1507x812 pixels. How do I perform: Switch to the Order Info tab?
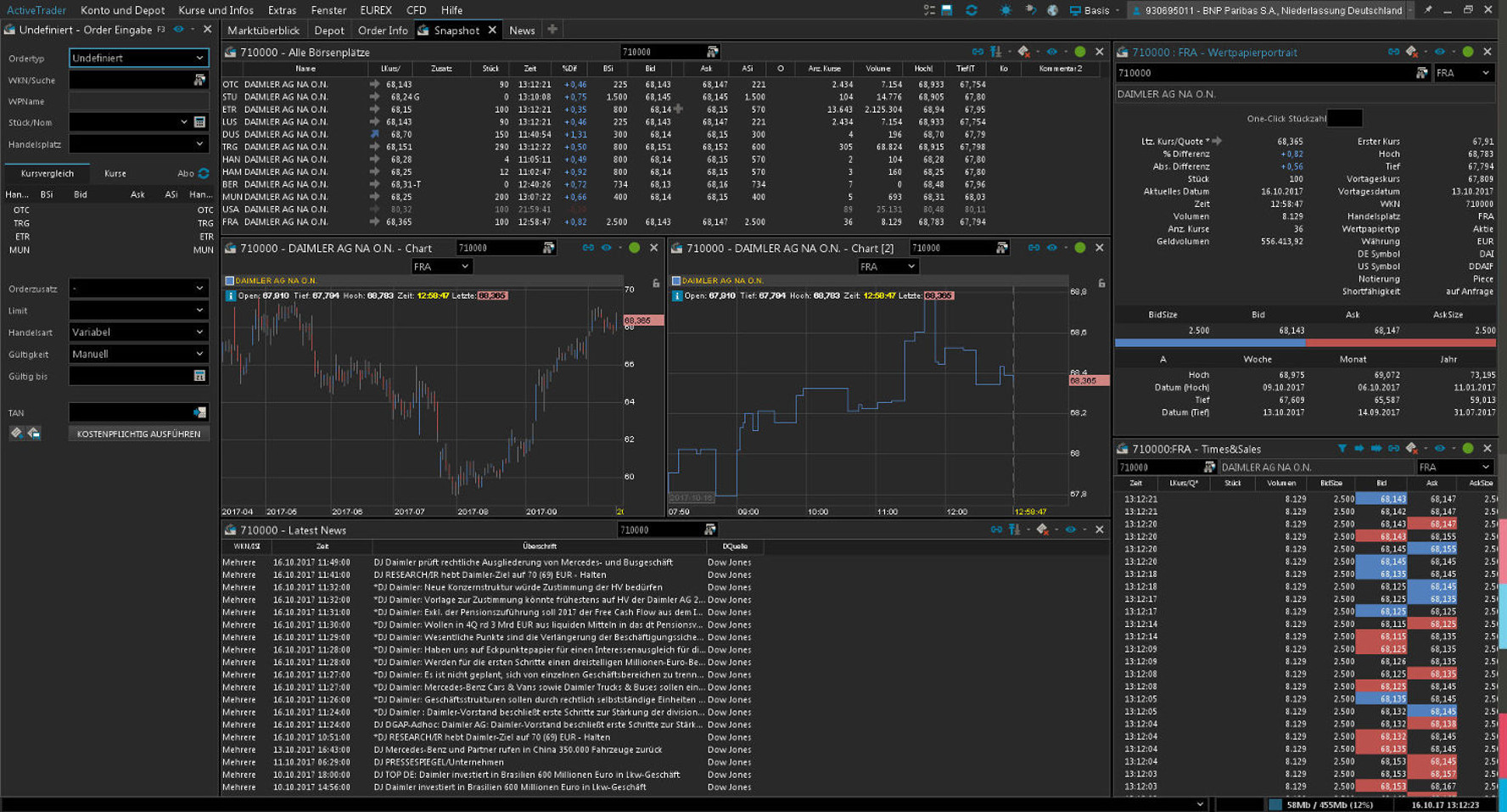383,30
